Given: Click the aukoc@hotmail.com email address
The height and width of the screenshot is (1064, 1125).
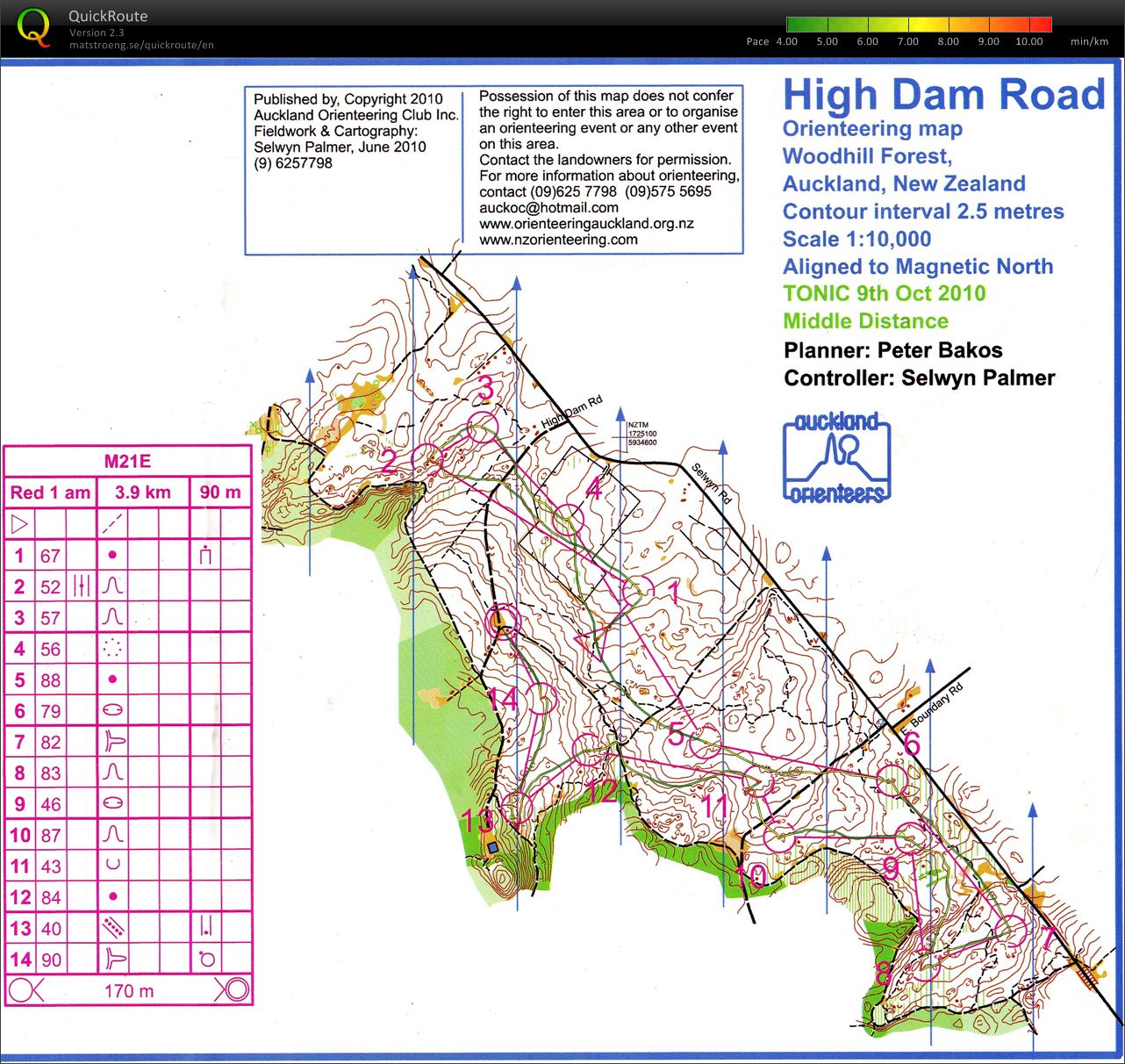Looking at the screenshot, I should 548,208.
